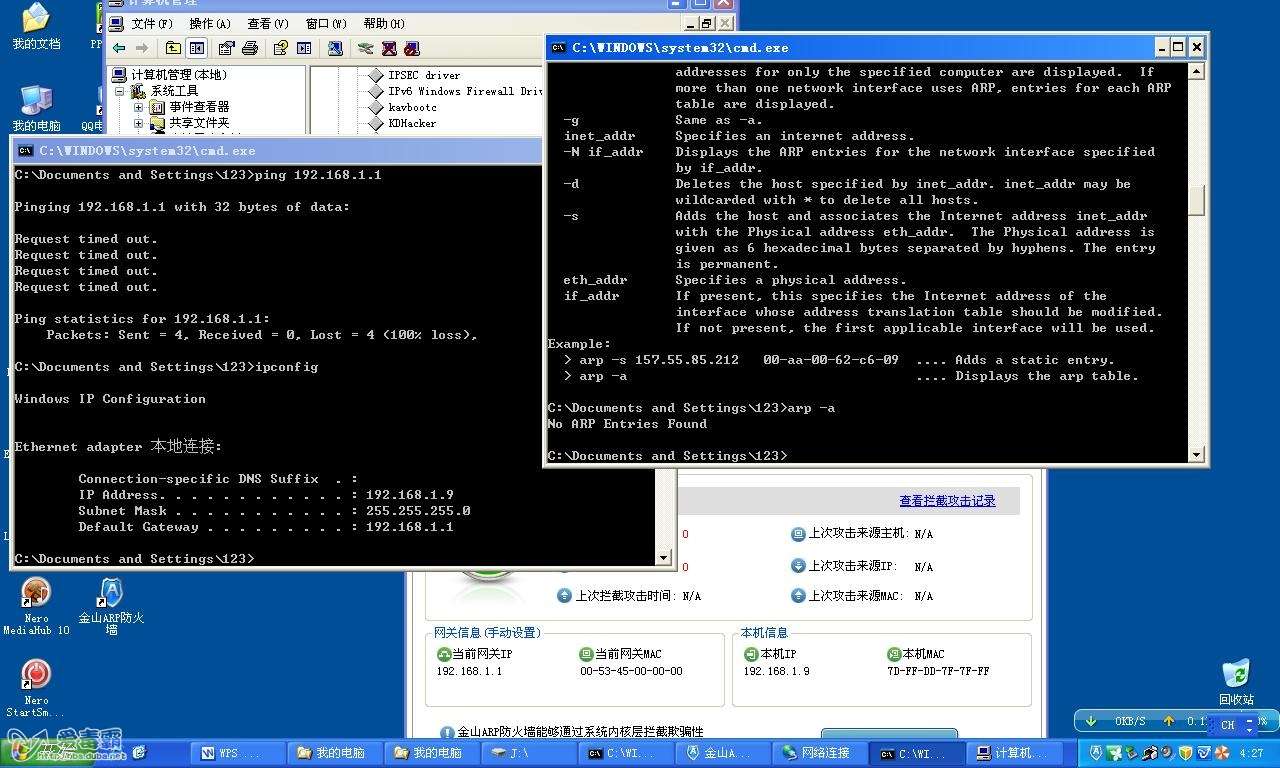The image size is (1280, 768).
Task: Click the Up One Level toolbar icon
Action: (x=173, y=48)
